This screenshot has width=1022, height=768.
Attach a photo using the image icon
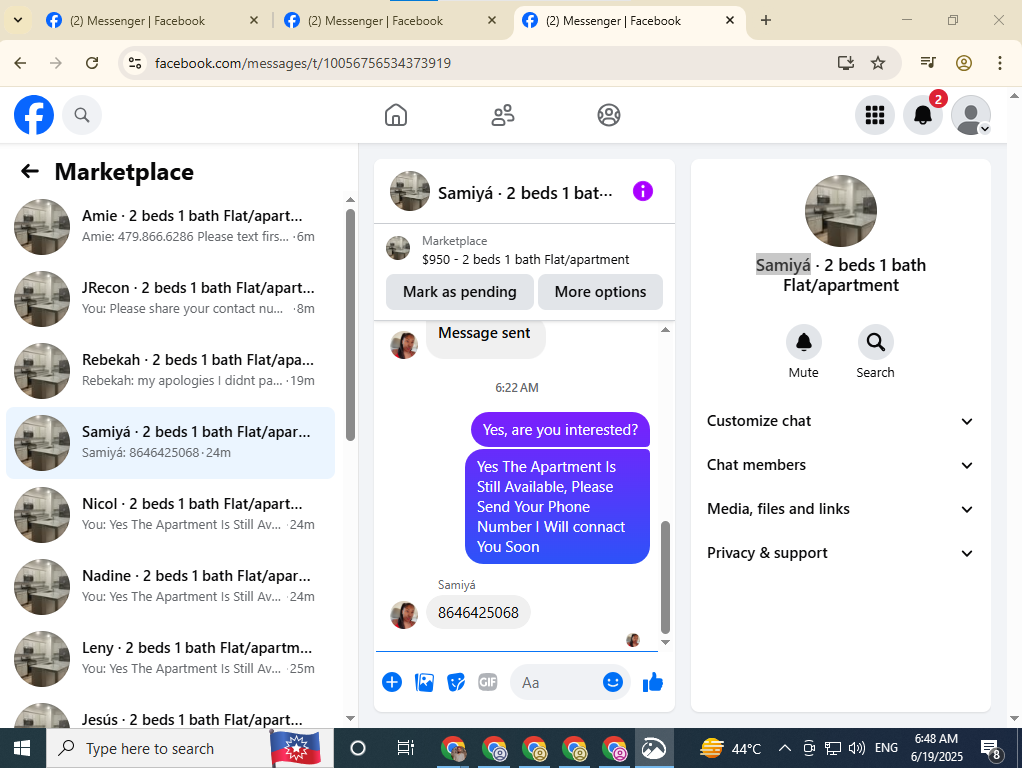424,683
